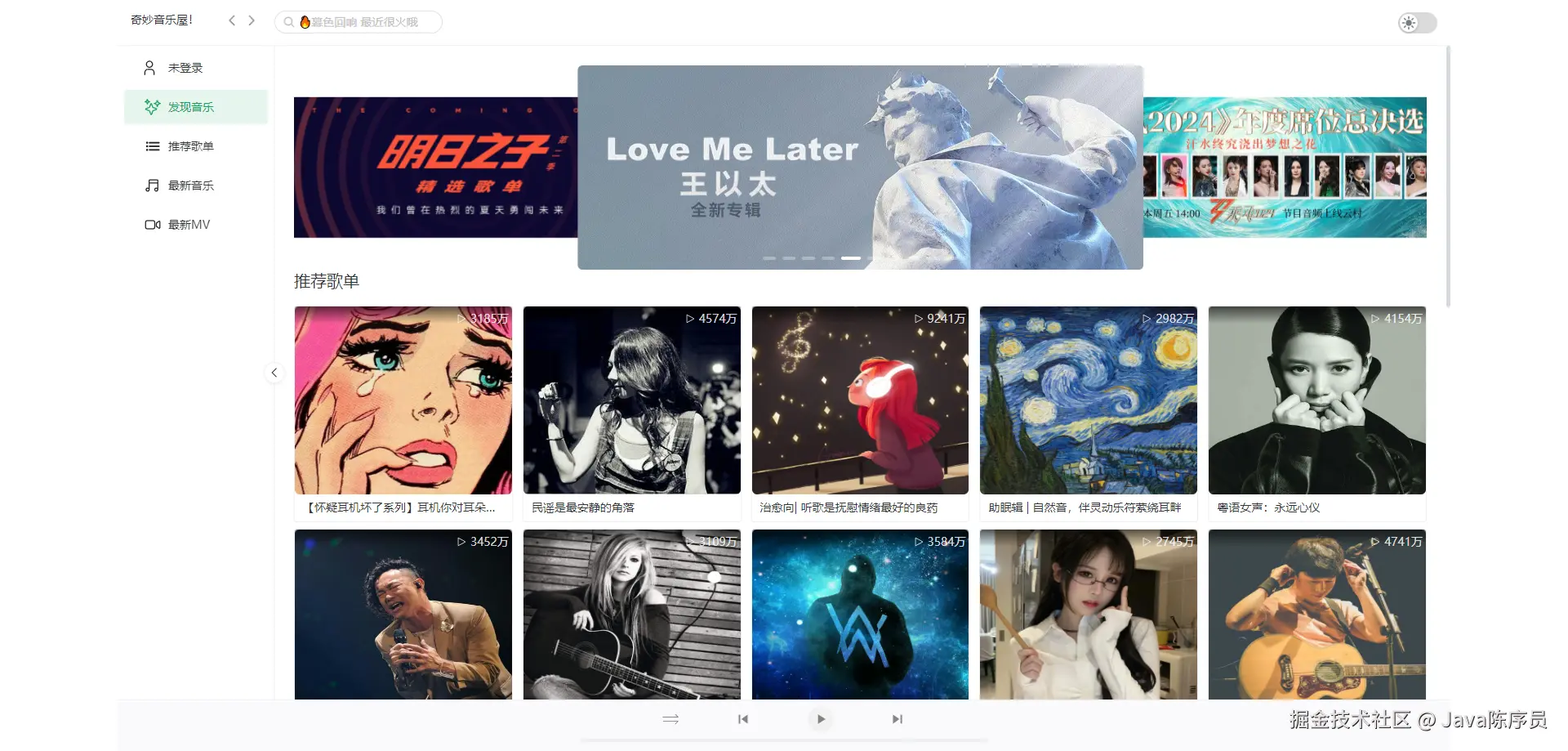Image resolution: width=1568 pixels, height=751 pixels.
Task: Navigate back using the left arrow
Action: point(232,20)
